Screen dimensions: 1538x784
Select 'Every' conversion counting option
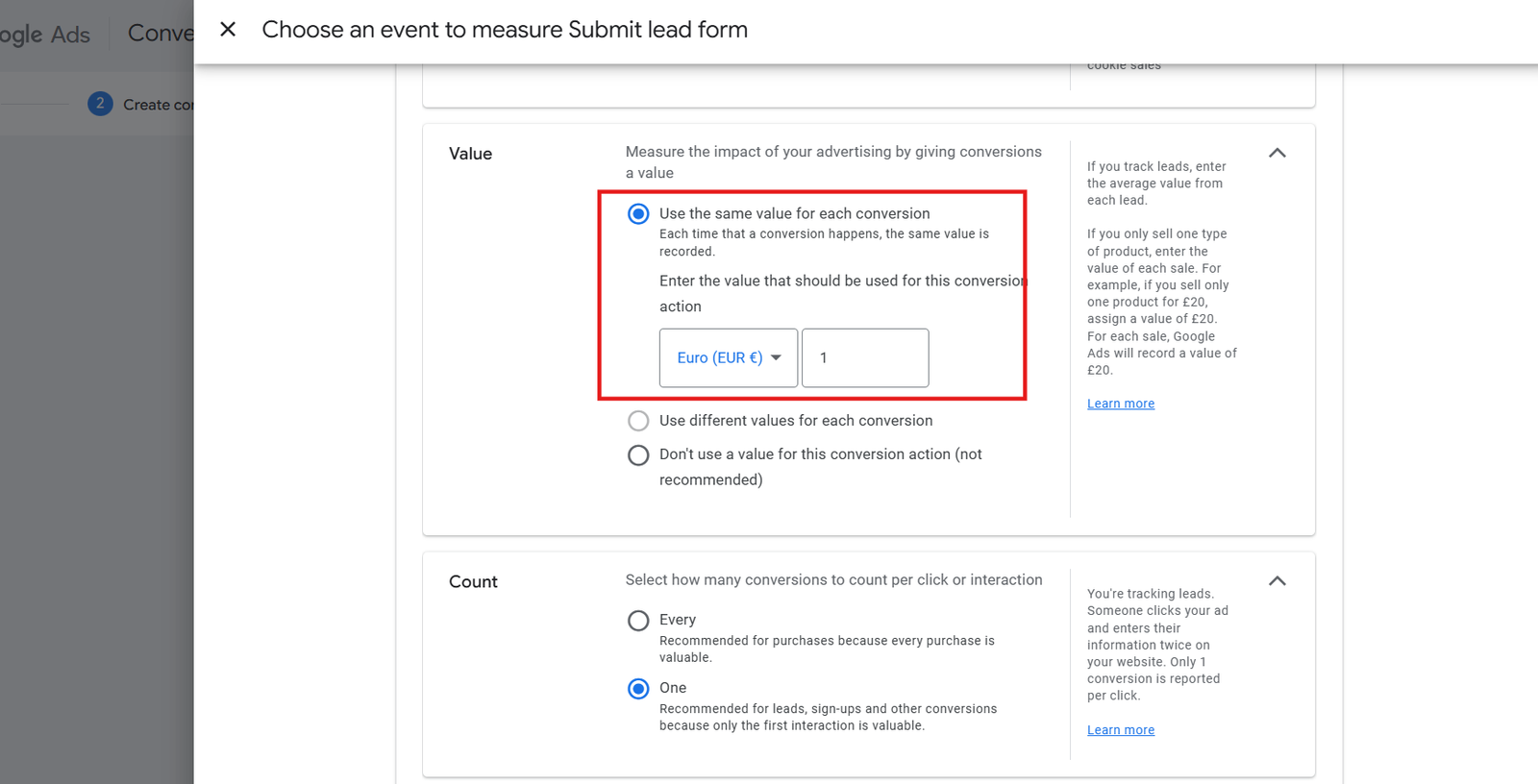coord(638,621)
